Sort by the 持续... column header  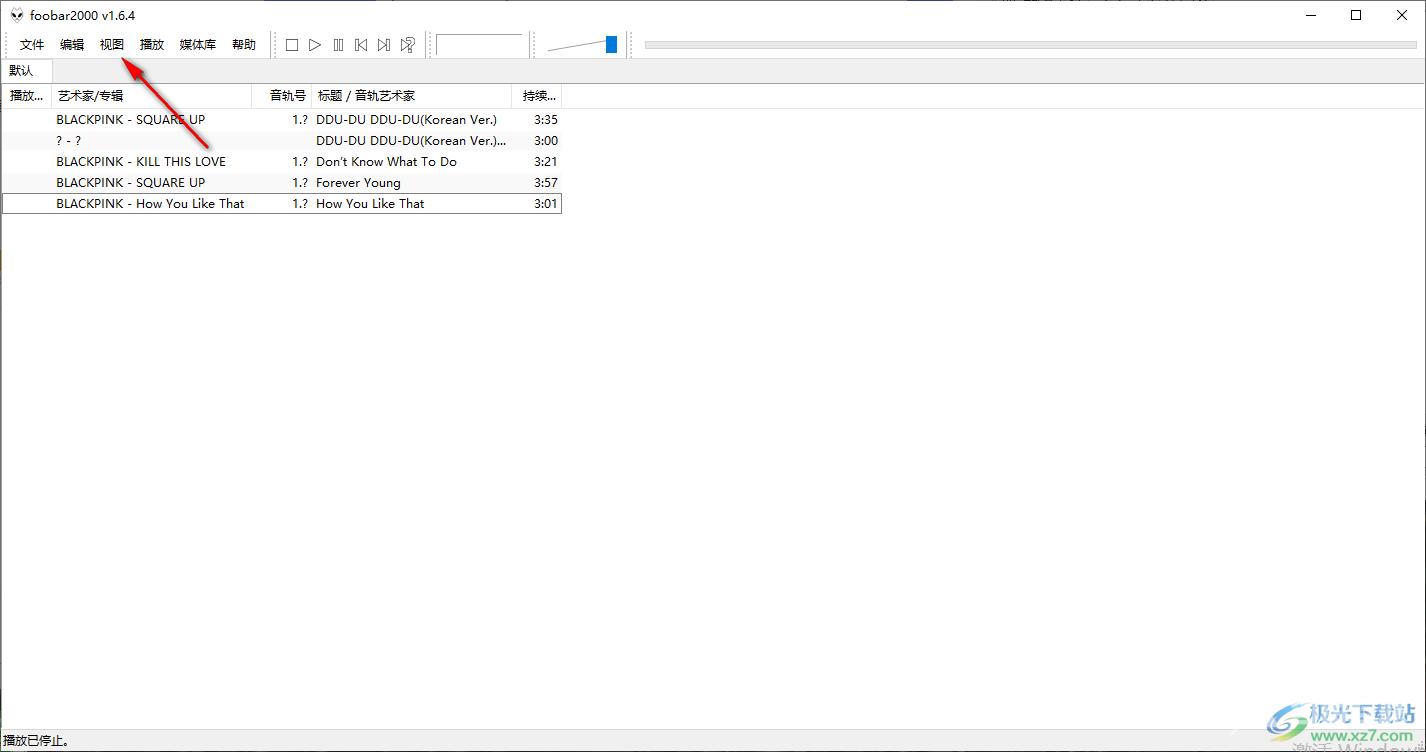click(x=537, y=96)
